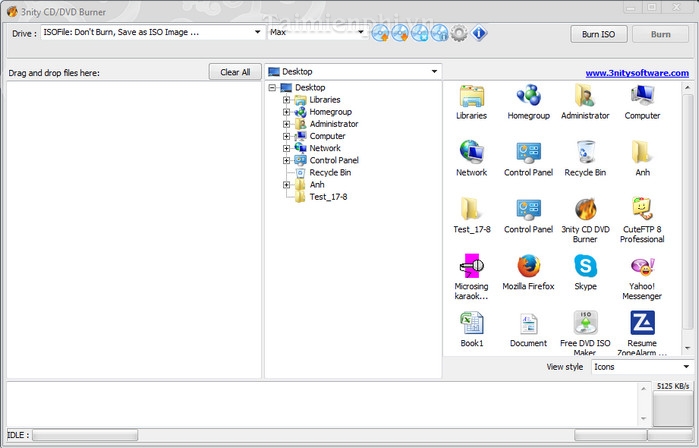
Task: Select Libraries in the folder tree
Action: pyautogui.click(x=325, y=100)
